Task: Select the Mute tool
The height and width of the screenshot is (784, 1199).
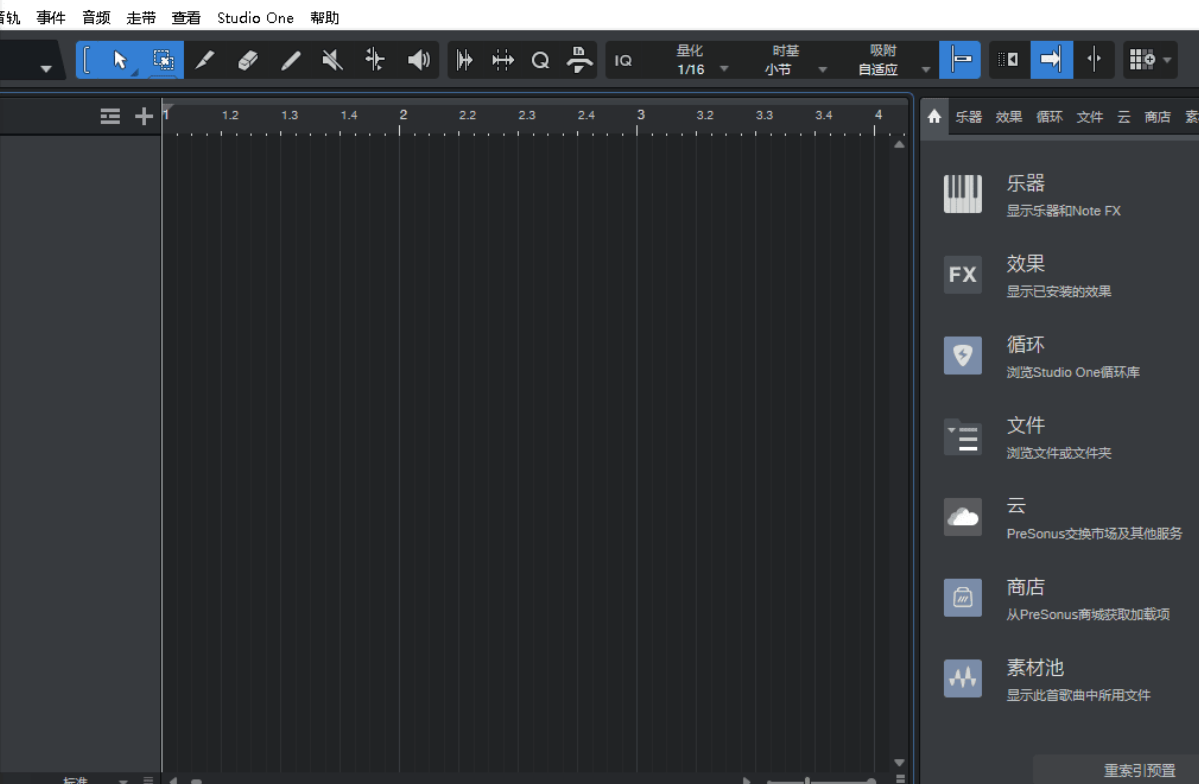Action: tap(332, 60)
